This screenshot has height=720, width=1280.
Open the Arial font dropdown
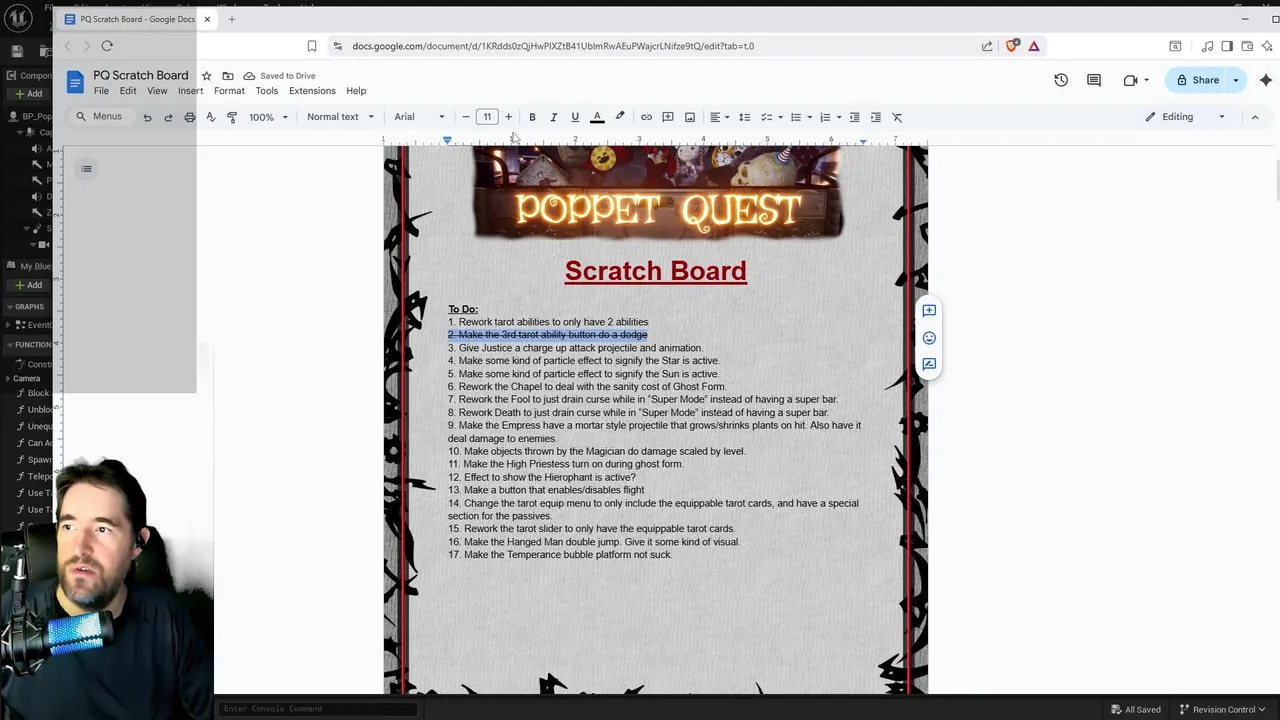point(419,117)
